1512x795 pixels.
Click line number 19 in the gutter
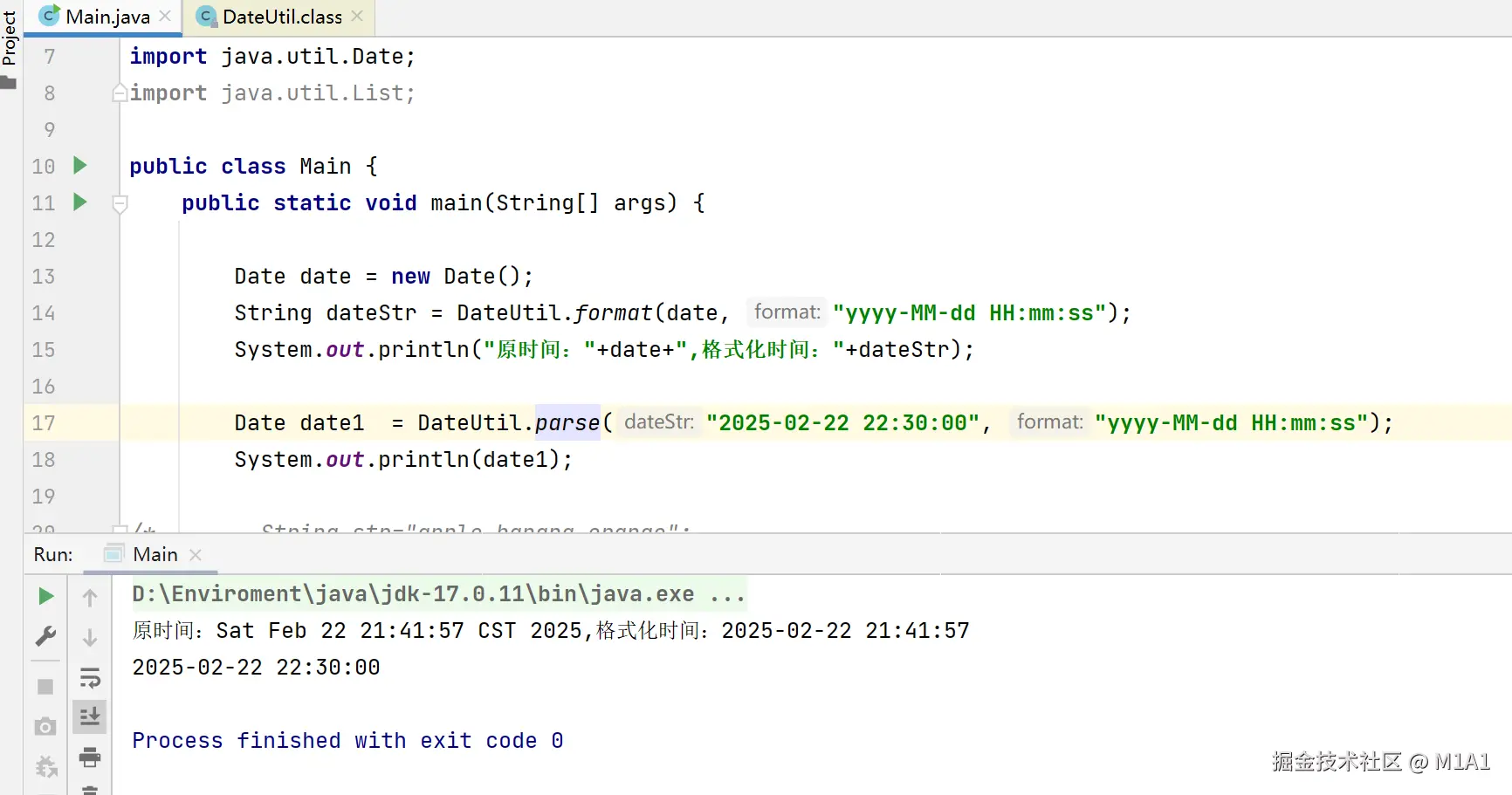click(x=44, y=497)
